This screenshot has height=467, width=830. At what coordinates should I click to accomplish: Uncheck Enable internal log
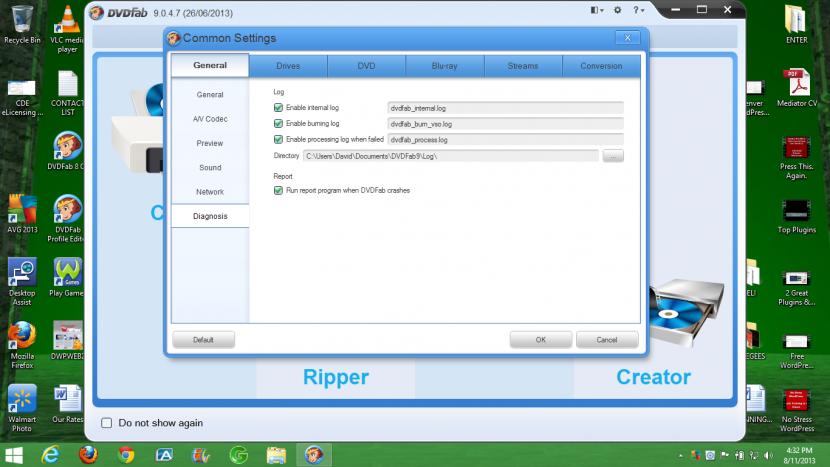click(278, 107)
